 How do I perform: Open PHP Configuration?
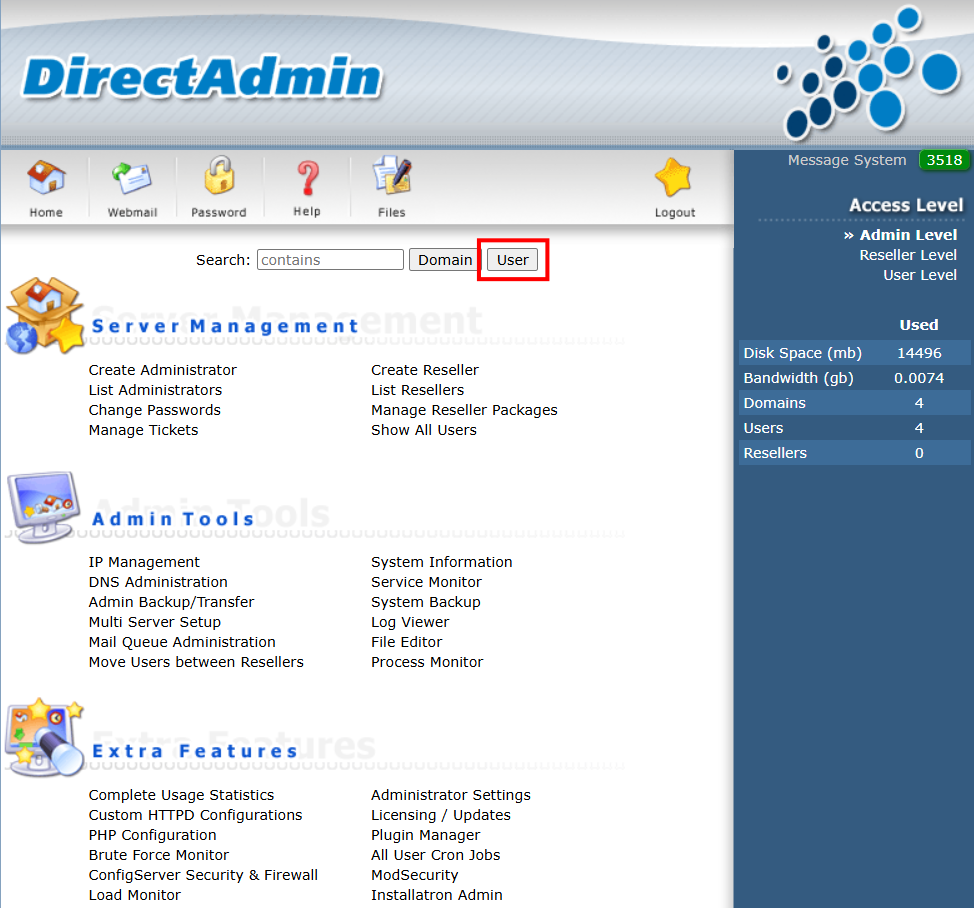[x=153, y=835]
